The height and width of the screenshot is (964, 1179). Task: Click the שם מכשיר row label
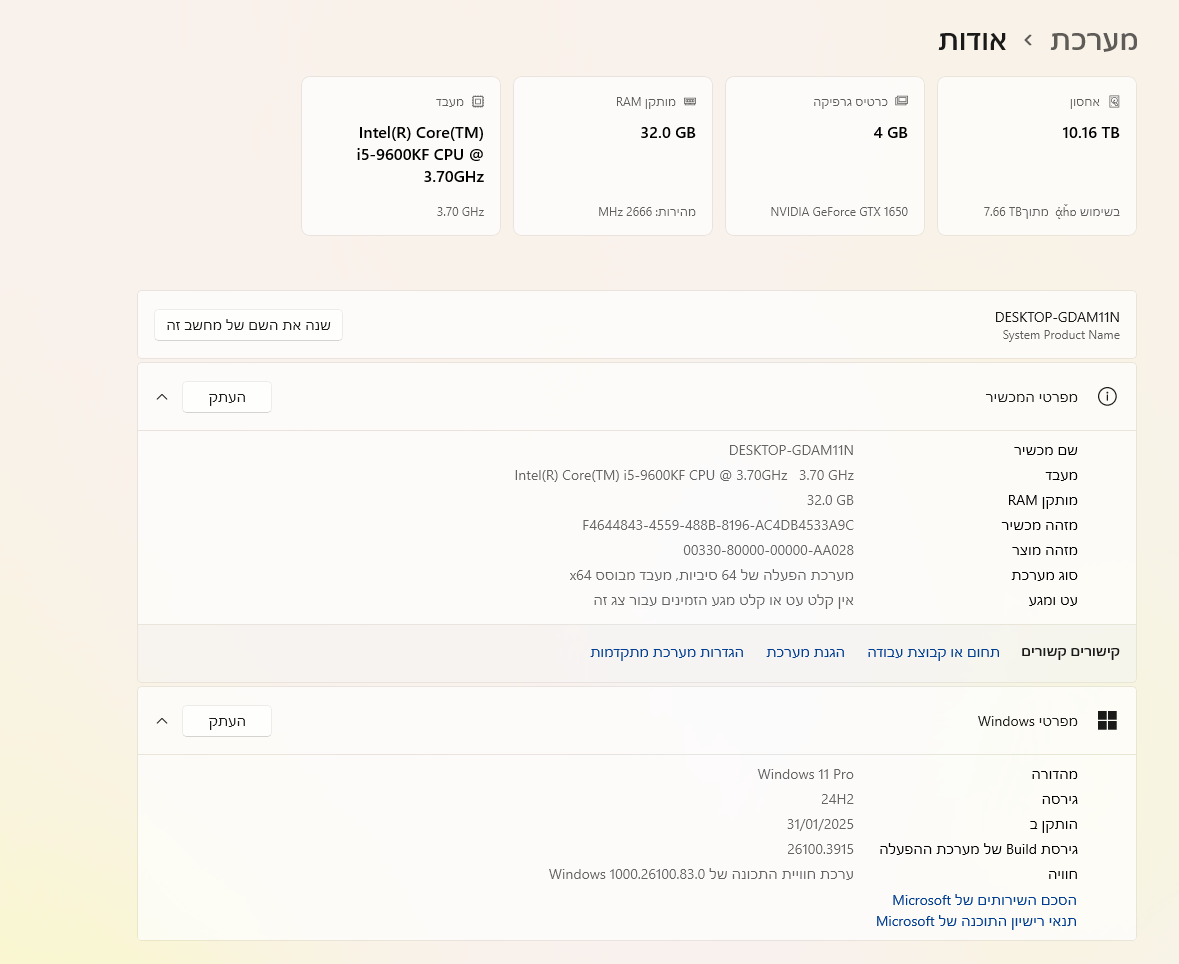point(1045,450)
